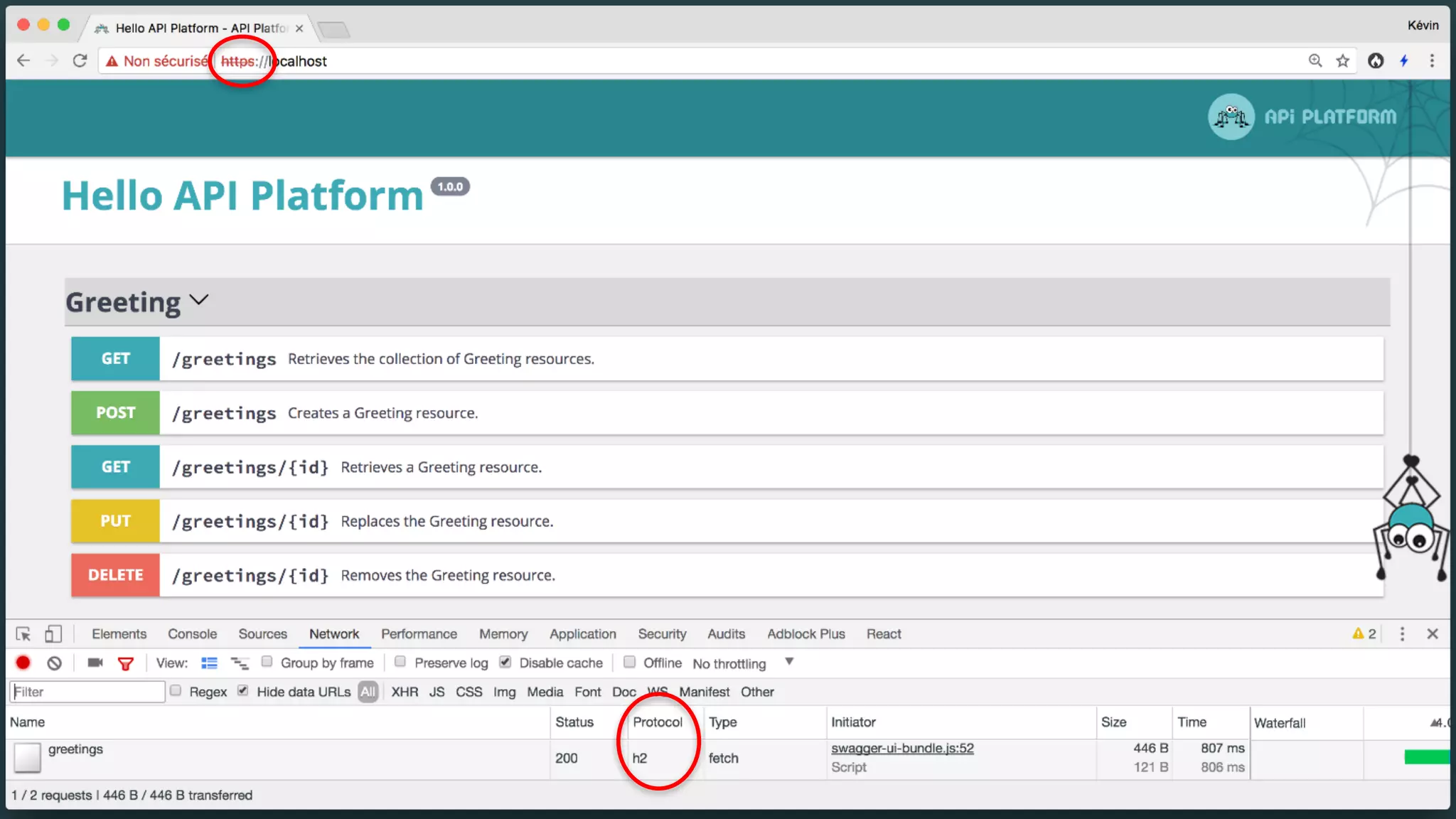
Task: Open the swagger-ui-bundle.js:52 initiator link
Action: click(x=902, y=748)
